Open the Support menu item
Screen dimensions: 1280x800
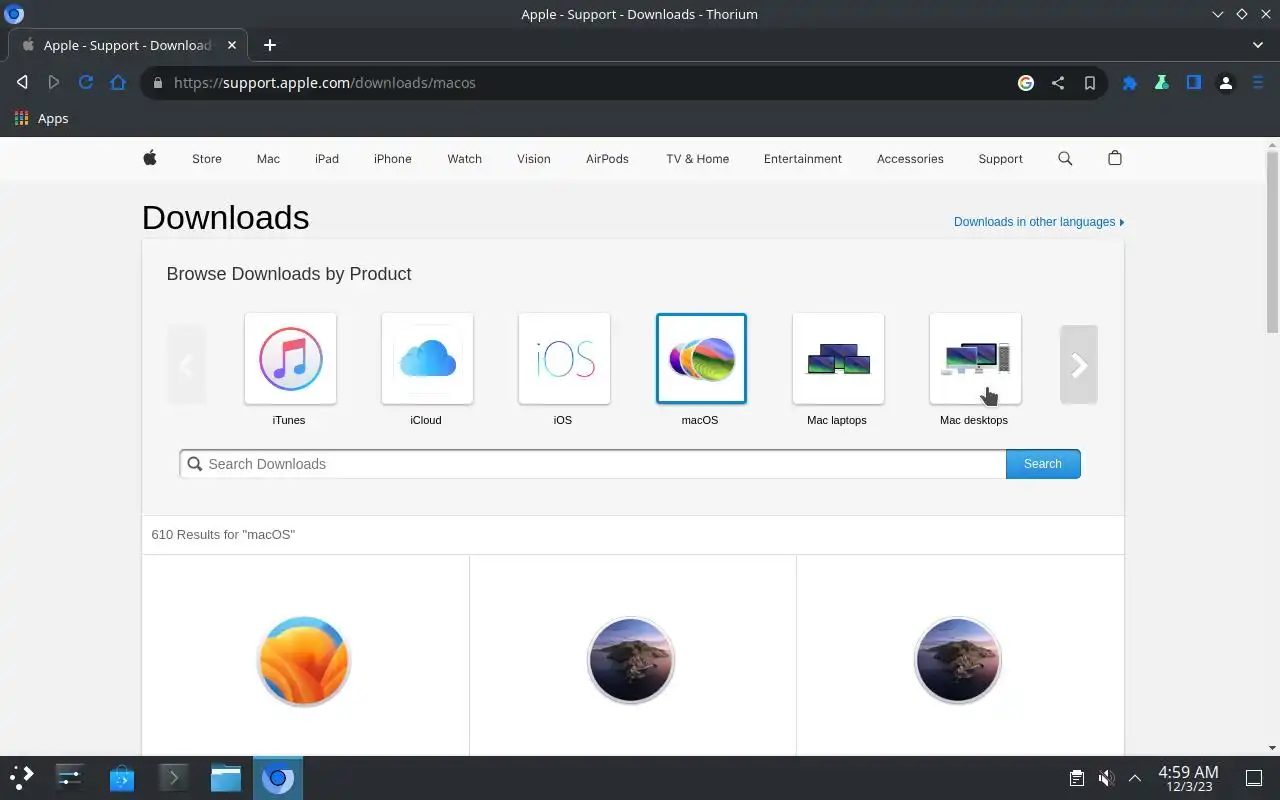[x=1001, y=158]
